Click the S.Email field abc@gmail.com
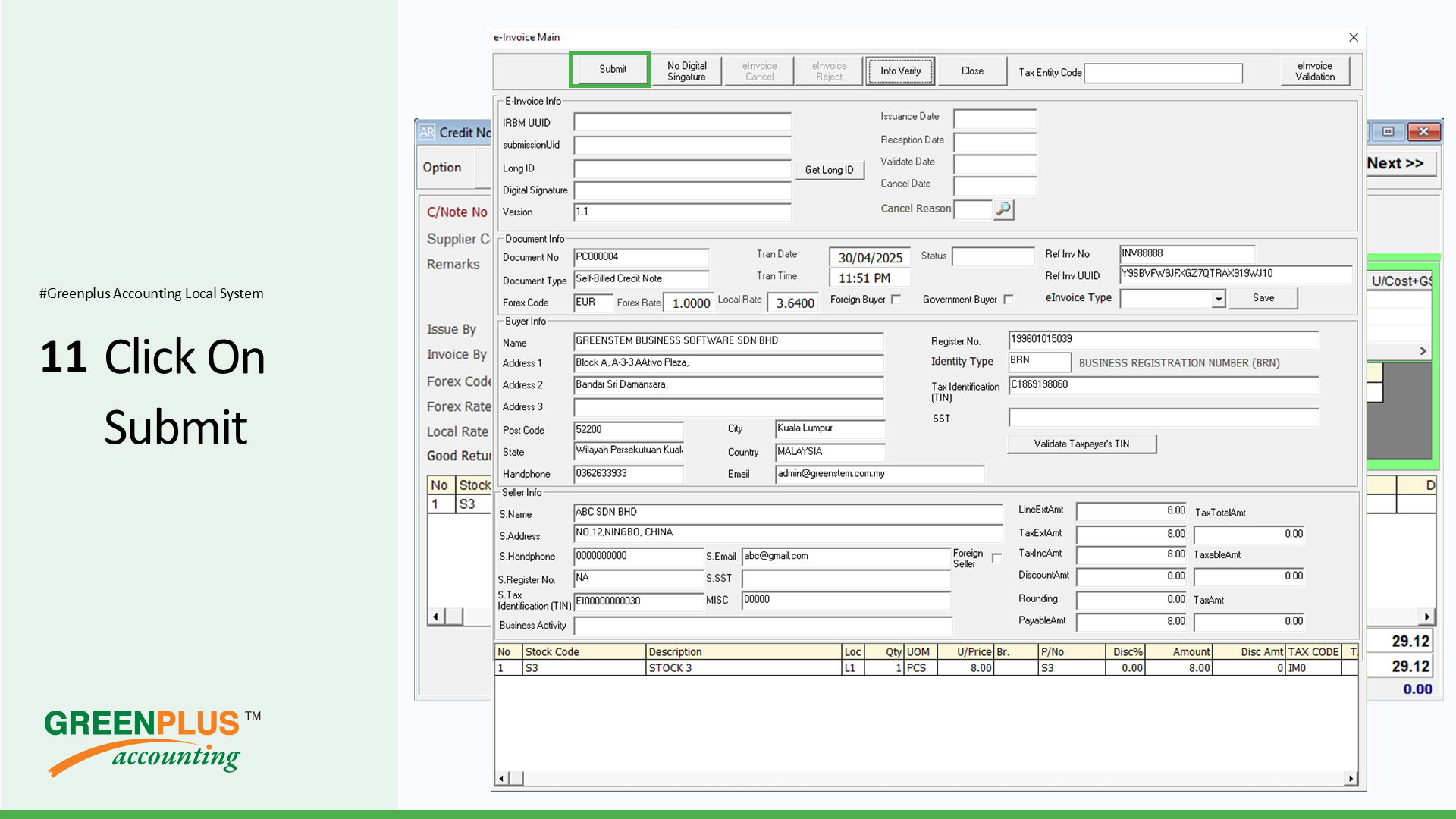The image size is (1456, 819). (x=846, y=557)
